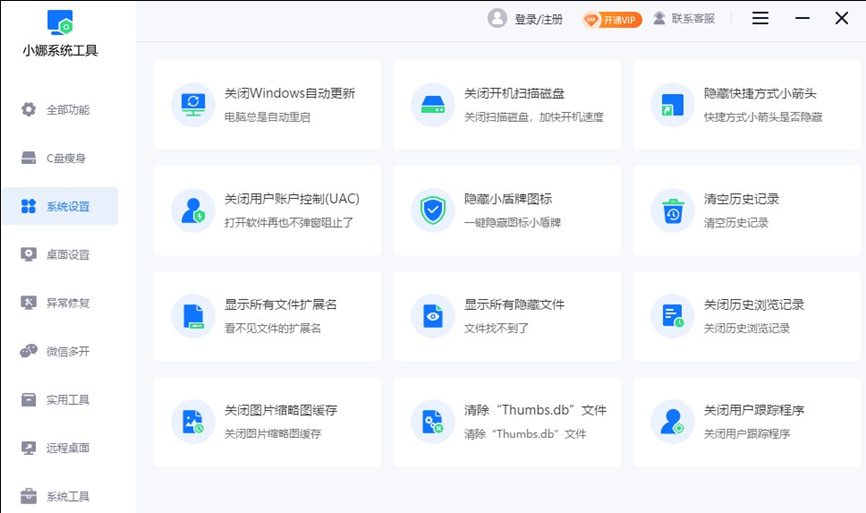Click the 显示所有隐藏文件 eye file icon
This screenshot has width=866, height=513.
tap(433, 316)
